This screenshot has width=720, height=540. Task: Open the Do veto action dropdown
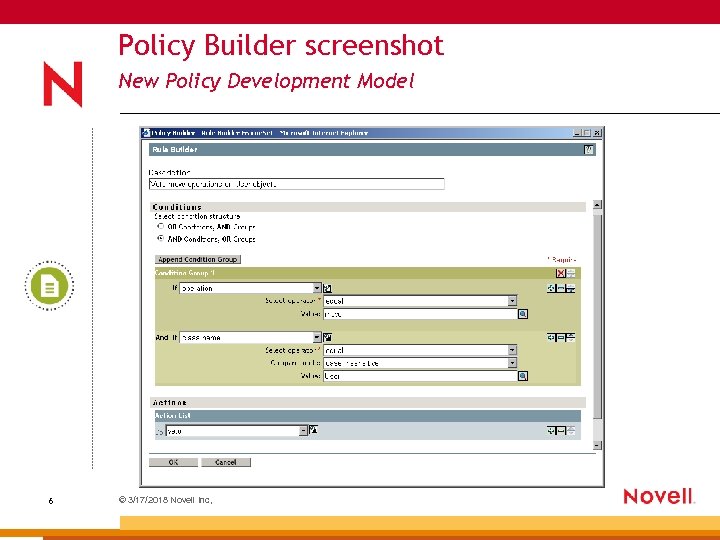304,431
